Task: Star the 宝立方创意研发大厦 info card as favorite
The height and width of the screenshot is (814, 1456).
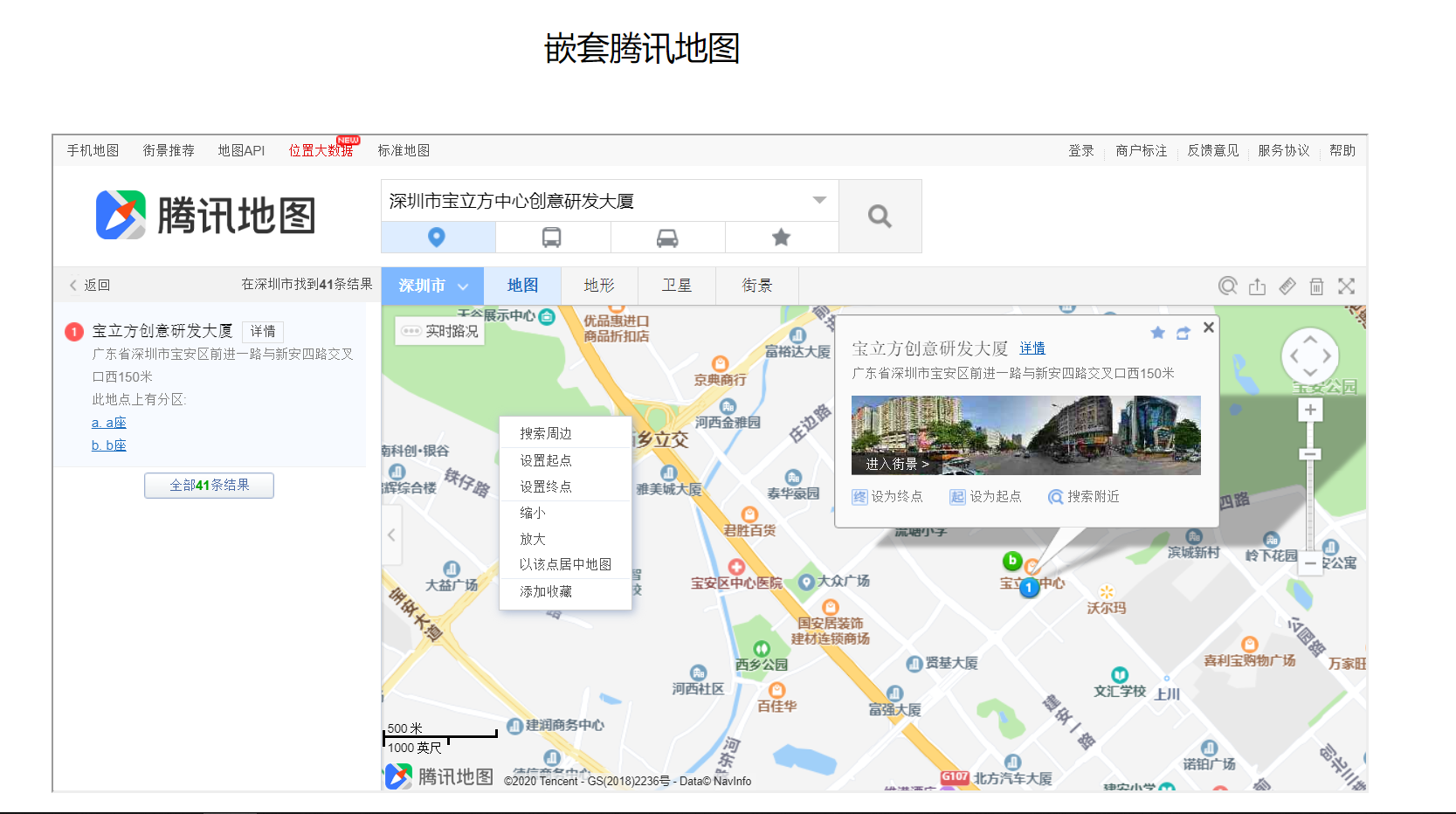Action: point(1157,333)
